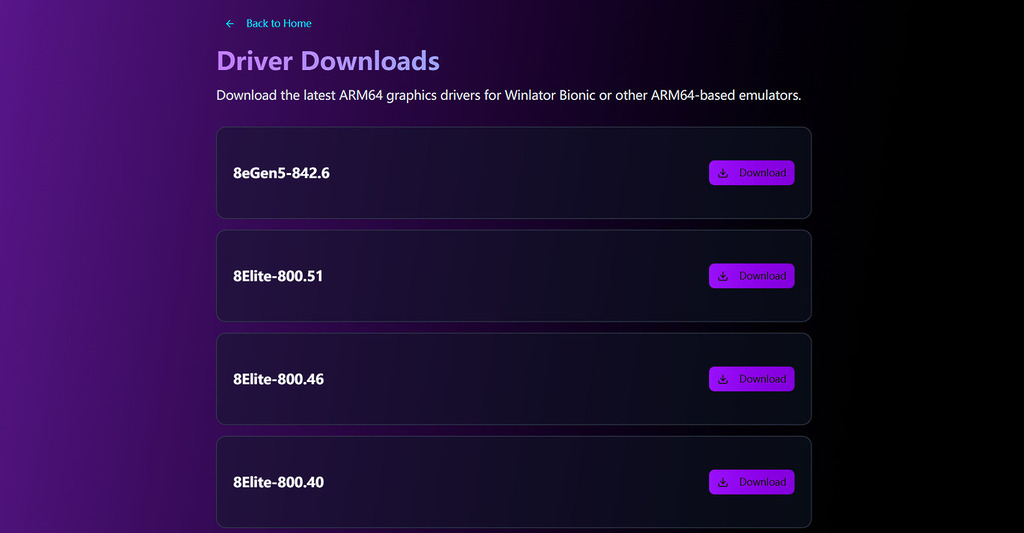1024x533 pixels.
Task: Click the download icon for 8Elite-800.51
Action: point(723,276)
